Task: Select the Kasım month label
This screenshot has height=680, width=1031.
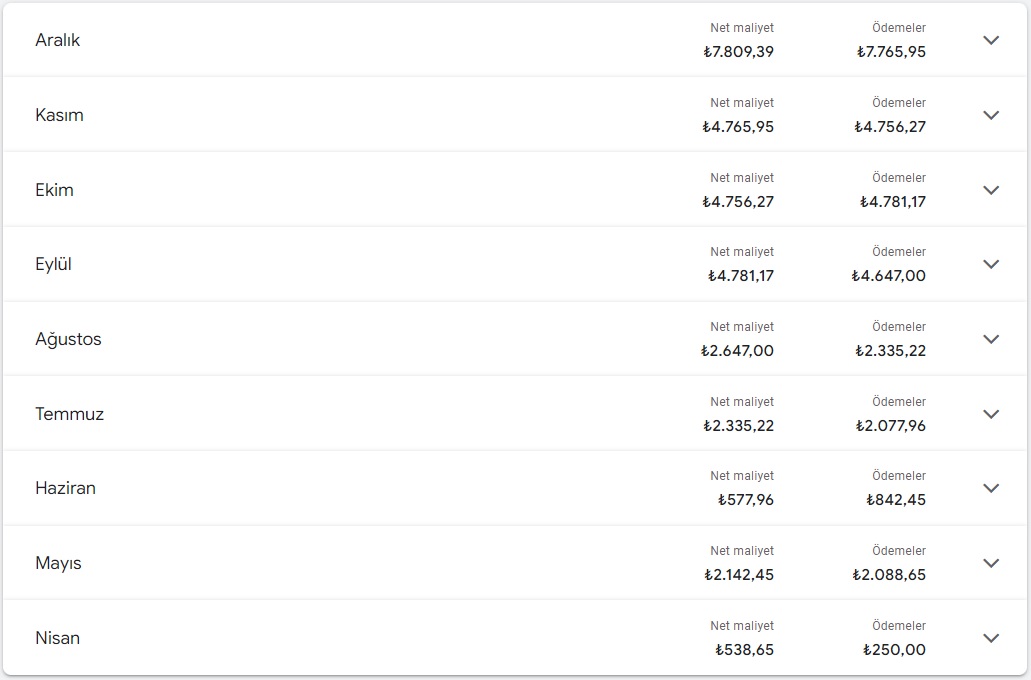Action: click(59, 115)
